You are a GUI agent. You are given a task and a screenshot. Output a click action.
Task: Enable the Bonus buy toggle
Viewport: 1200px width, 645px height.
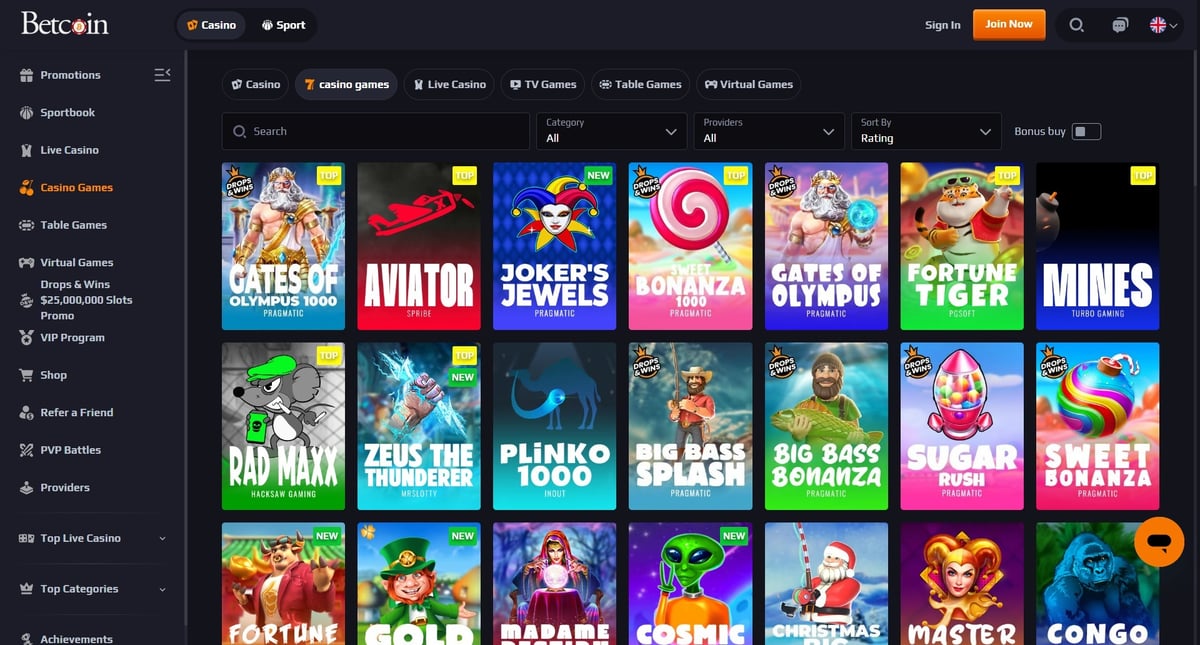coord(1086,131)
